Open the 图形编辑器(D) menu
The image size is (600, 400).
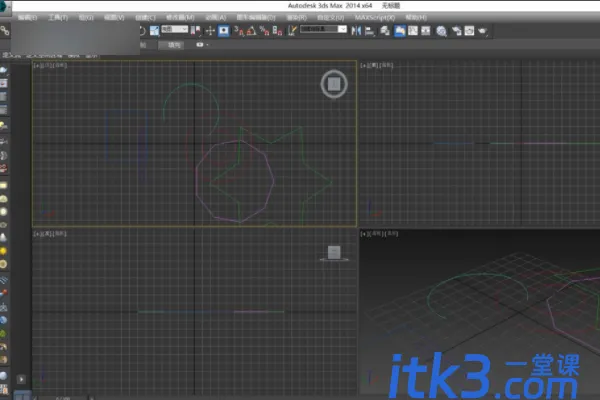click(x=256, y=18)
